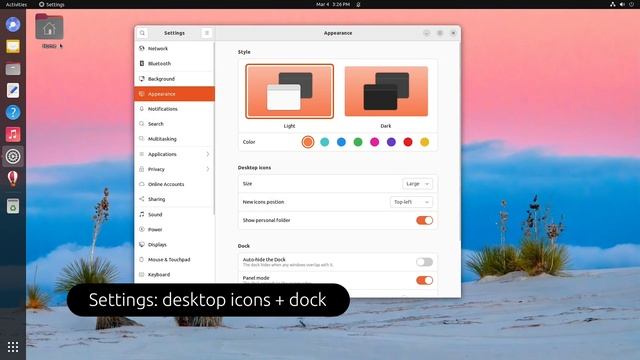The height and width of the screenshot is (360, 640).
Task: Open New icons position dropdown
Action: [411, 202]
